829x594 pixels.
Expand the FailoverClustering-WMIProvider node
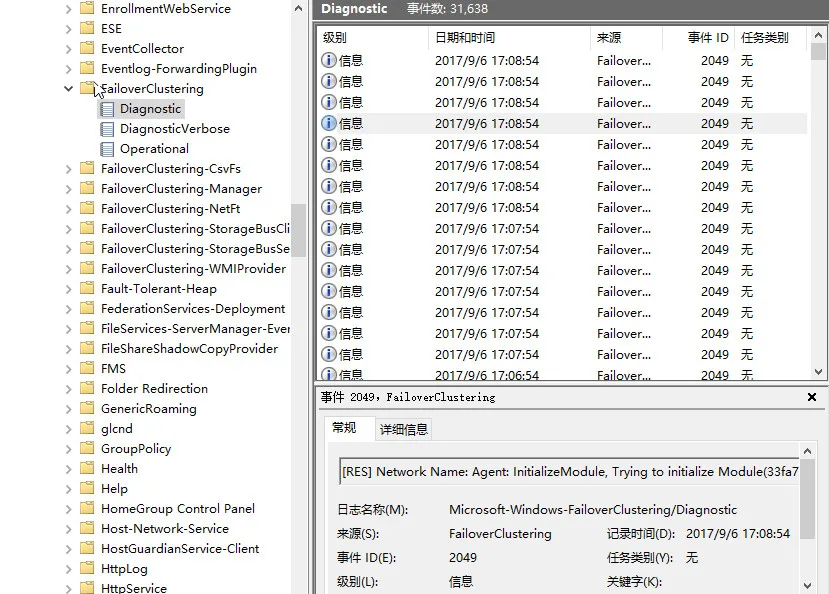pos(68,269)
